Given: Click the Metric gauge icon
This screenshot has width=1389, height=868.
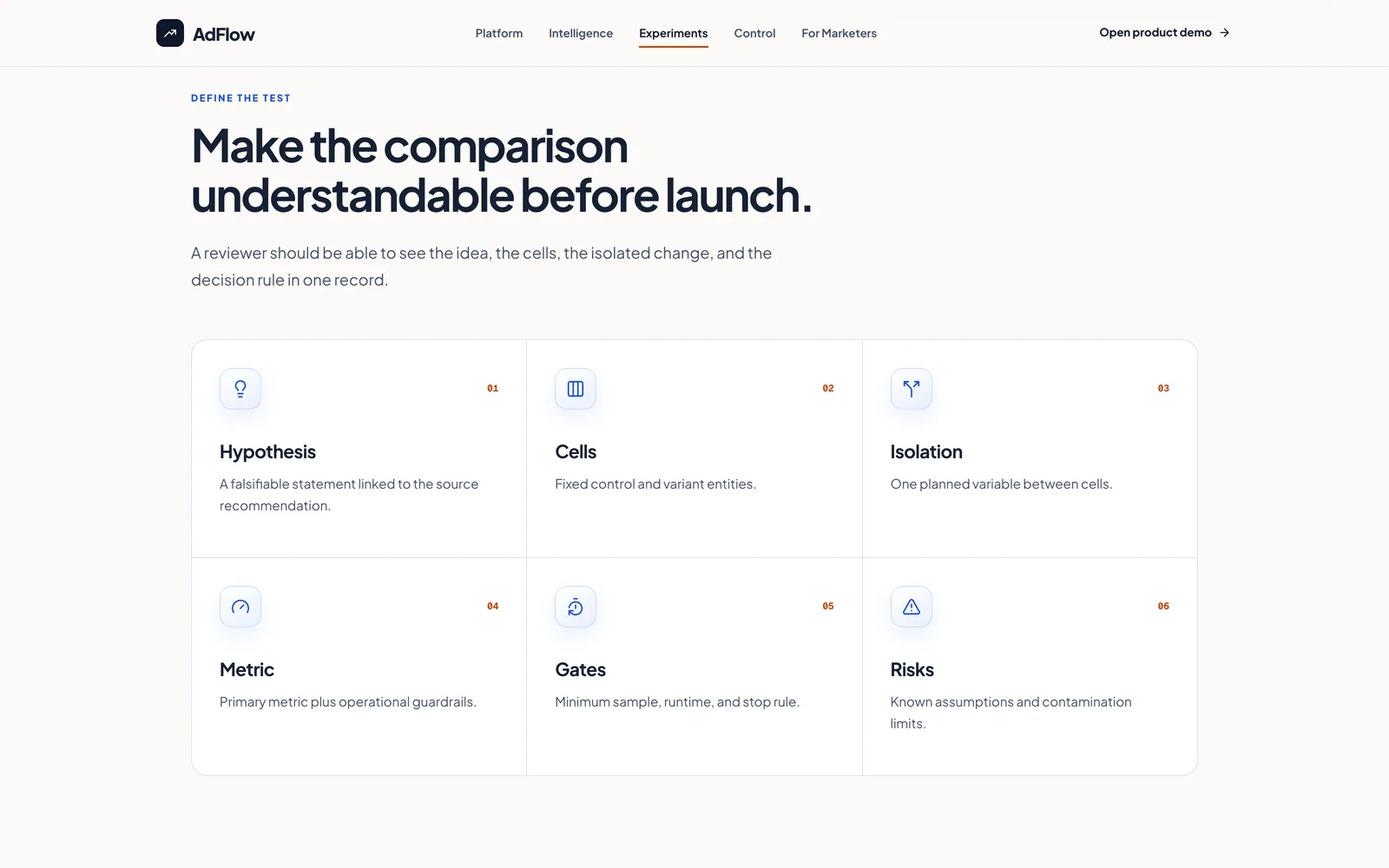Looking at the screenshot, I should tap(240, 607).
